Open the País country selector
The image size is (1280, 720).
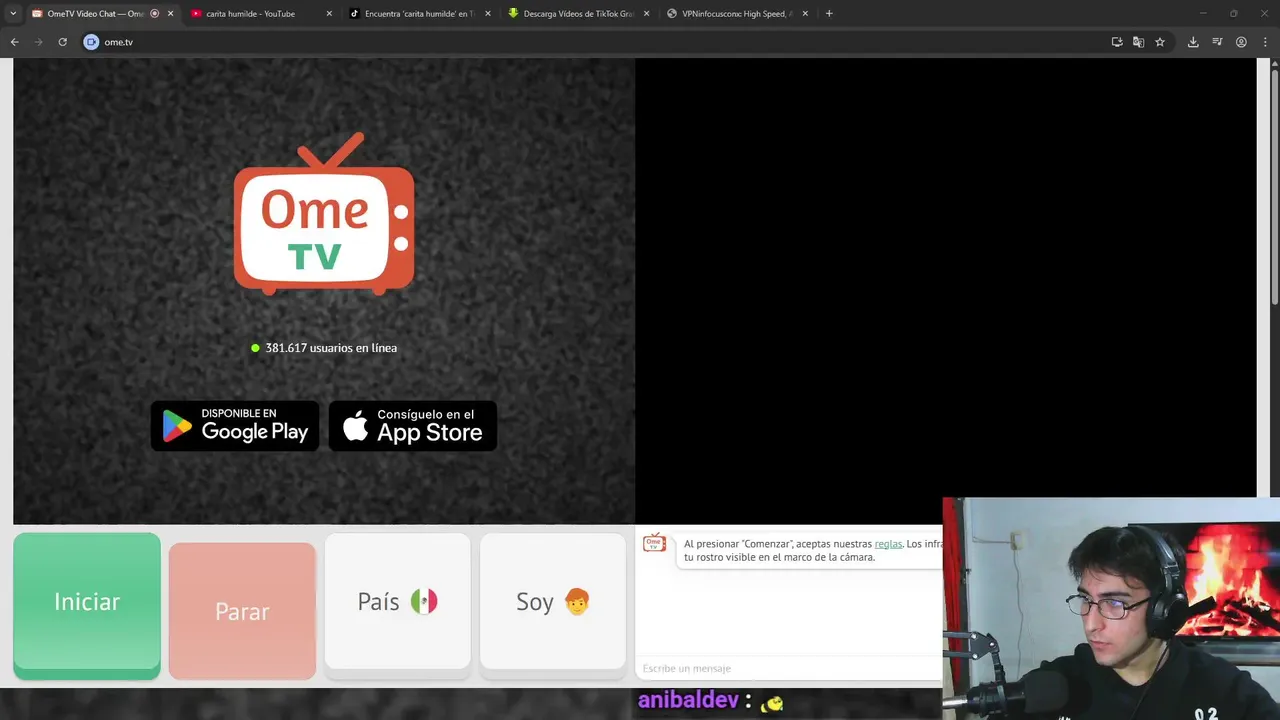pos(397,601)
